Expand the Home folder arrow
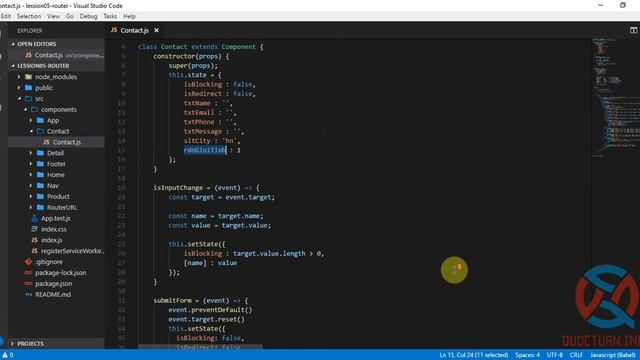This screenshot has height=360, width=640. click(x=31, y=175)
